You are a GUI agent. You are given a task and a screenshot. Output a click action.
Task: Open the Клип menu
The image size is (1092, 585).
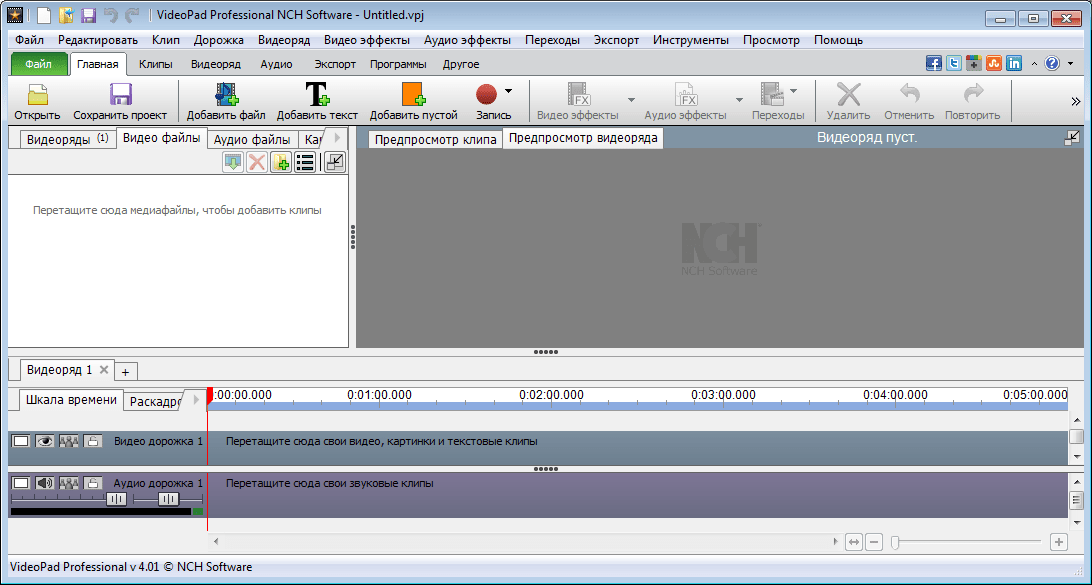[166, 40]
